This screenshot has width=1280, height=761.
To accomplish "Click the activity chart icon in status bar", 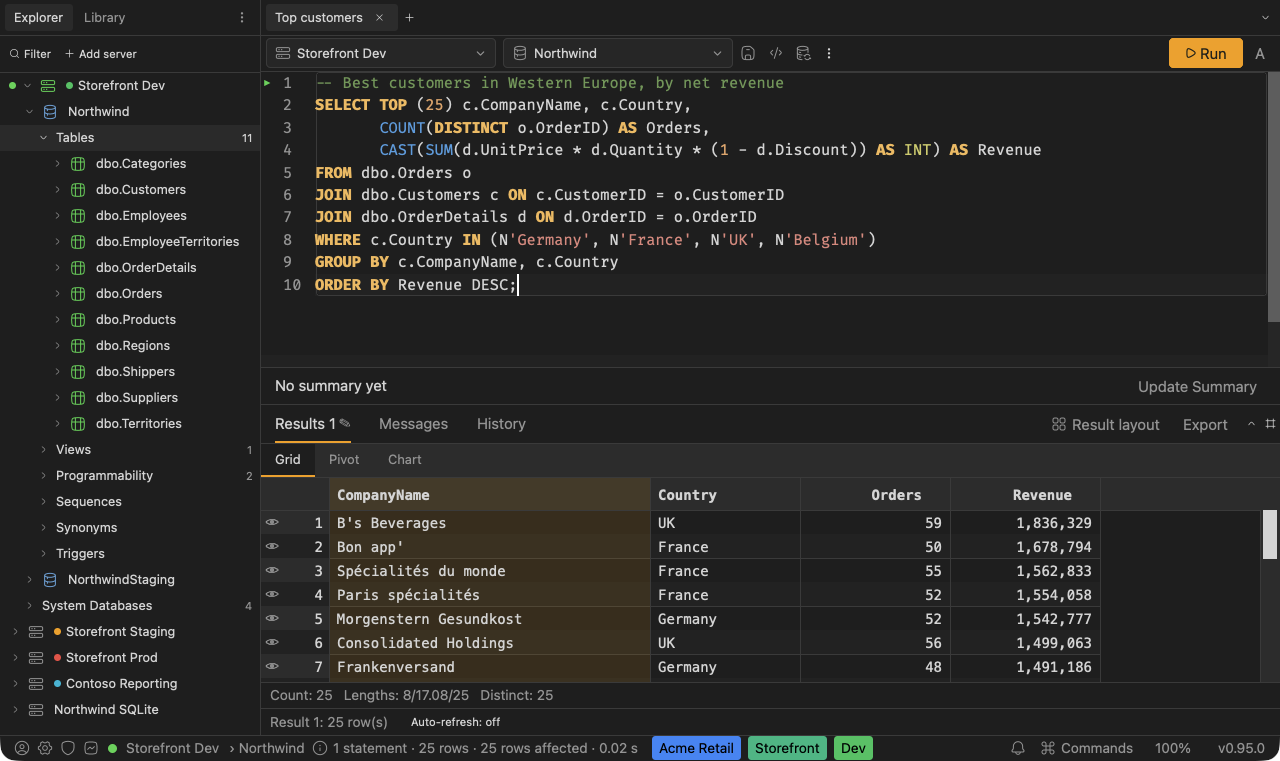I will [x=91, y=748].
